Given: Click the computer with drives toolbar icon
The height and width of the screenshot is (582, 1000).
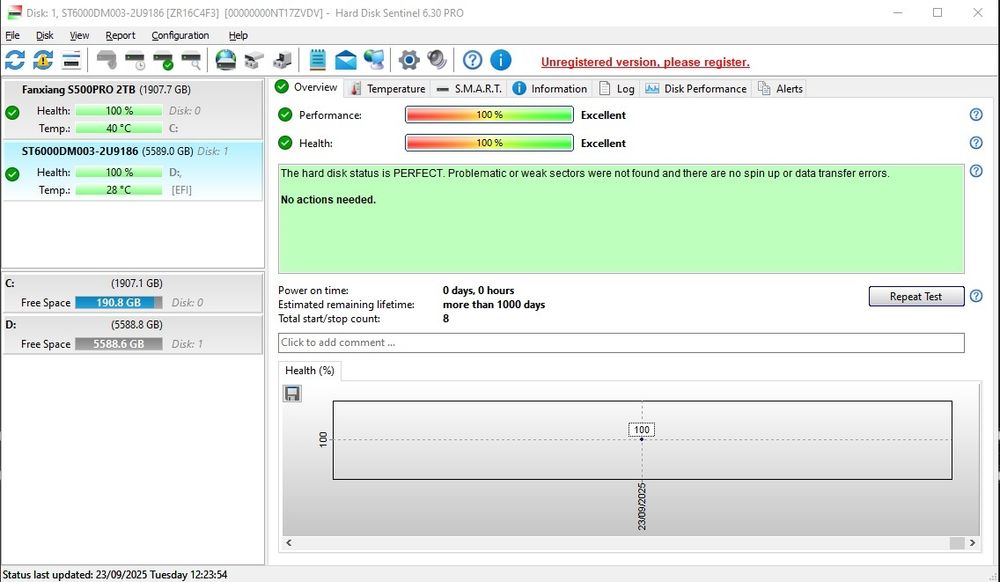Looking at the screenshot, I should click(282, 61).
